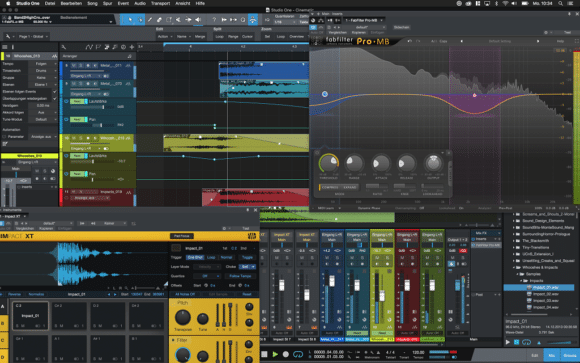The width and height of the screenshot is (580, 363).
Task: Open the Action dropdown under Edit
Action: 165,37
